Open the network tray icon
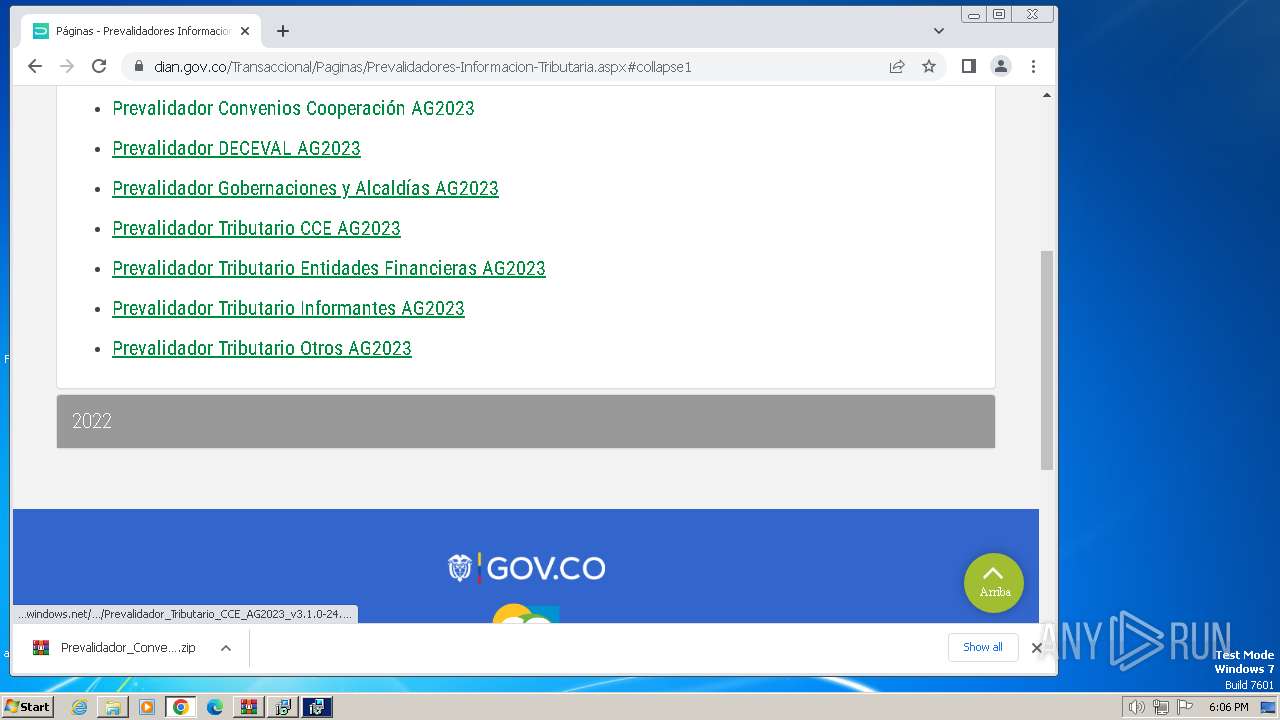This screenshot has height=720, width=1280. click(1160, 707)
